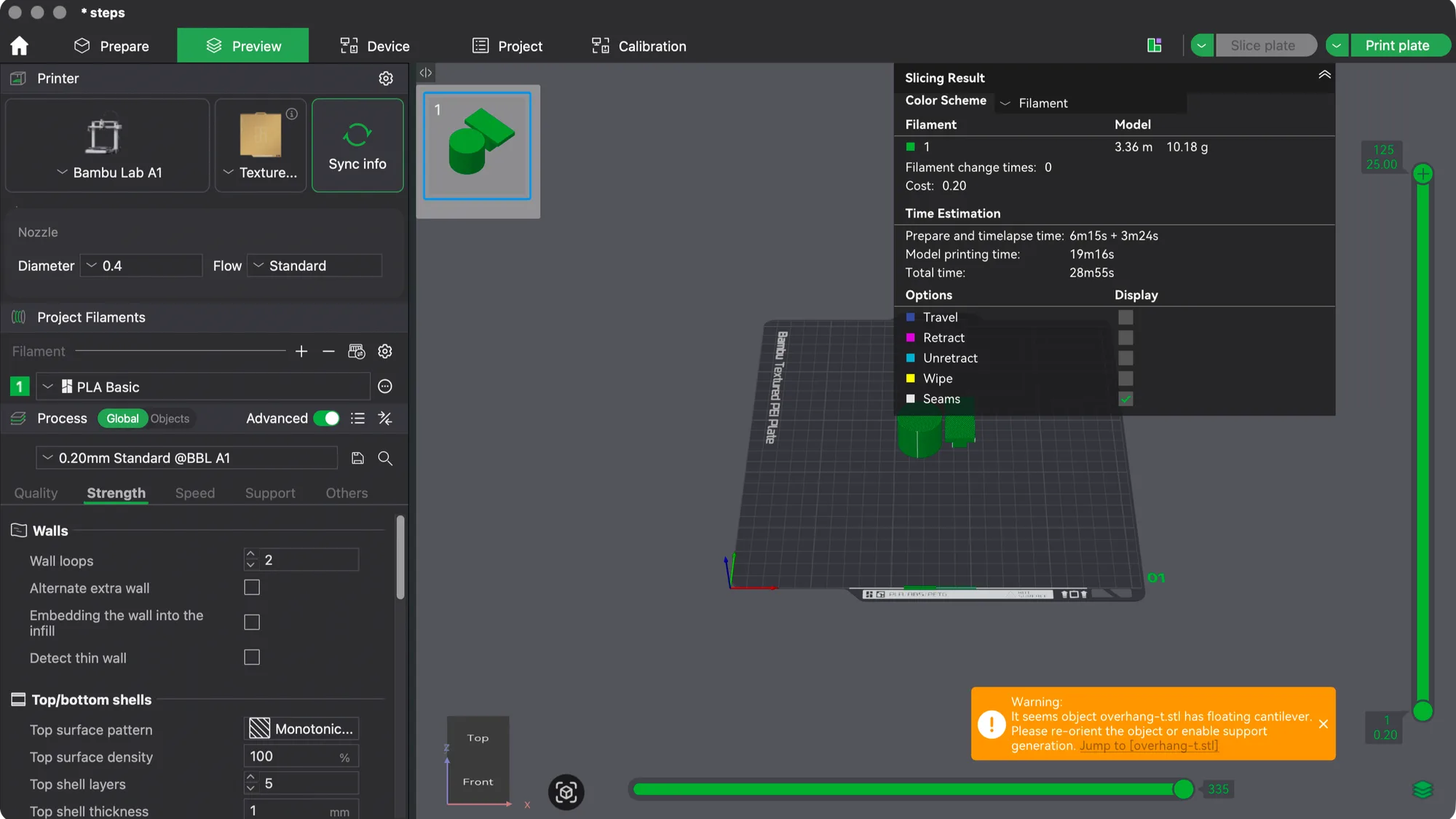Open the nozzle Diameter 0.4 dropdown
Image resolution: width=1456 pixels, height=819 pixels.
pos(141,266)
